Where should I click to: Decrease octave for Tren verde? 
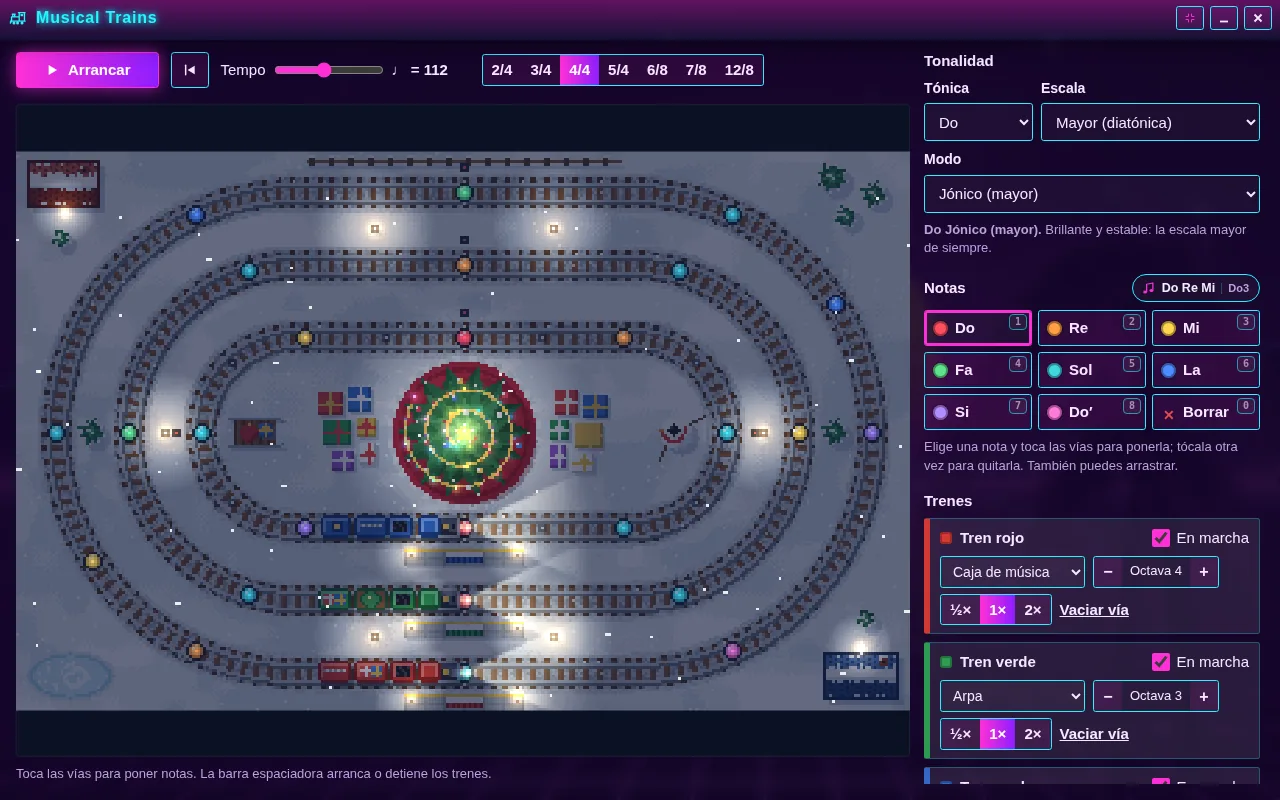coord(1106,696)
